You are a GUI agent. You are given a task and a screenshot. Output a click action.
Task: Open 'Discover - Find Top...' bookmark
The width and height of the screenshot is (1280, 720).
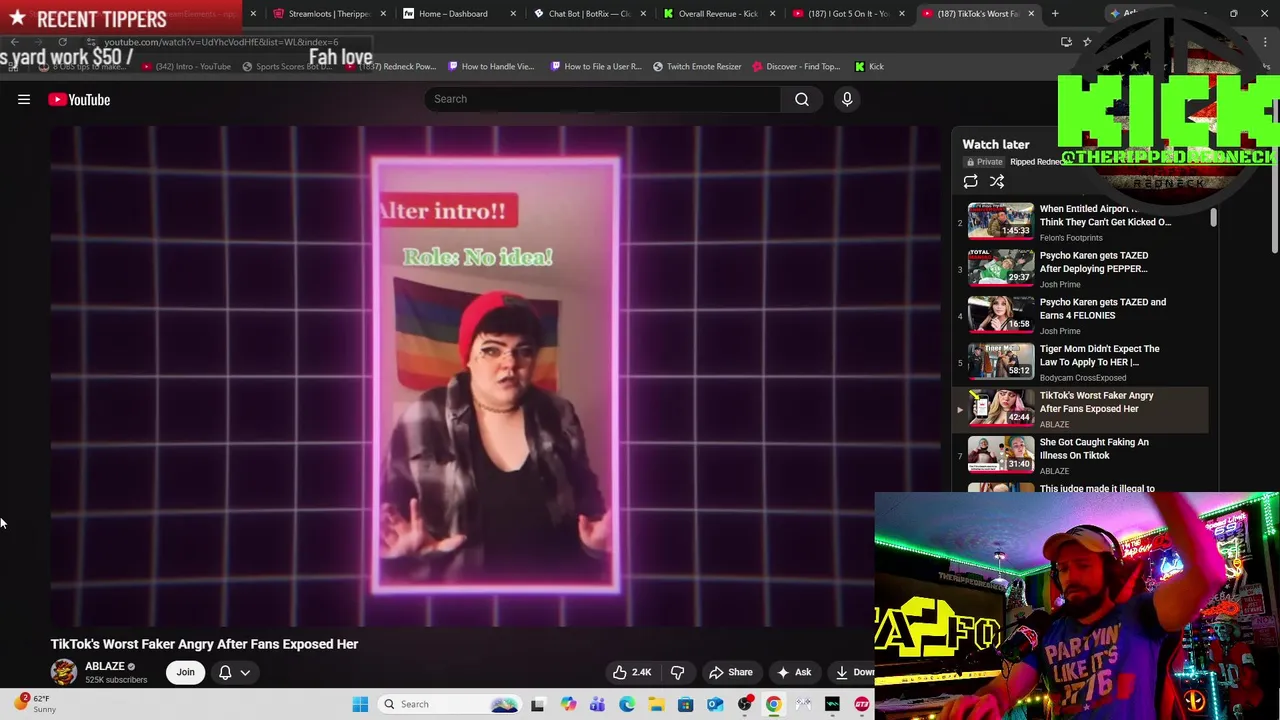pos(796,67)
